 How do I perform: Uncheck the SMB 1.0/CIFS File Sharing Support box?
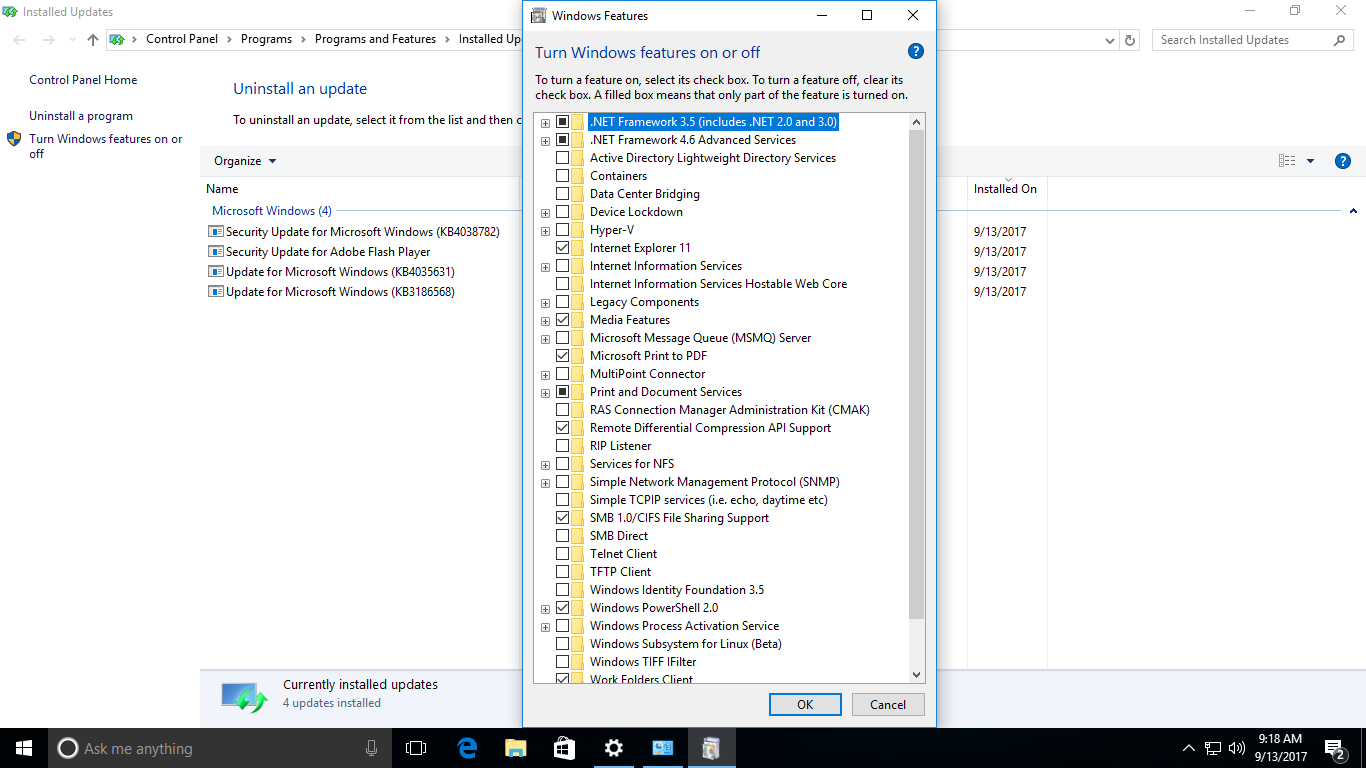(x=562, y=518)
